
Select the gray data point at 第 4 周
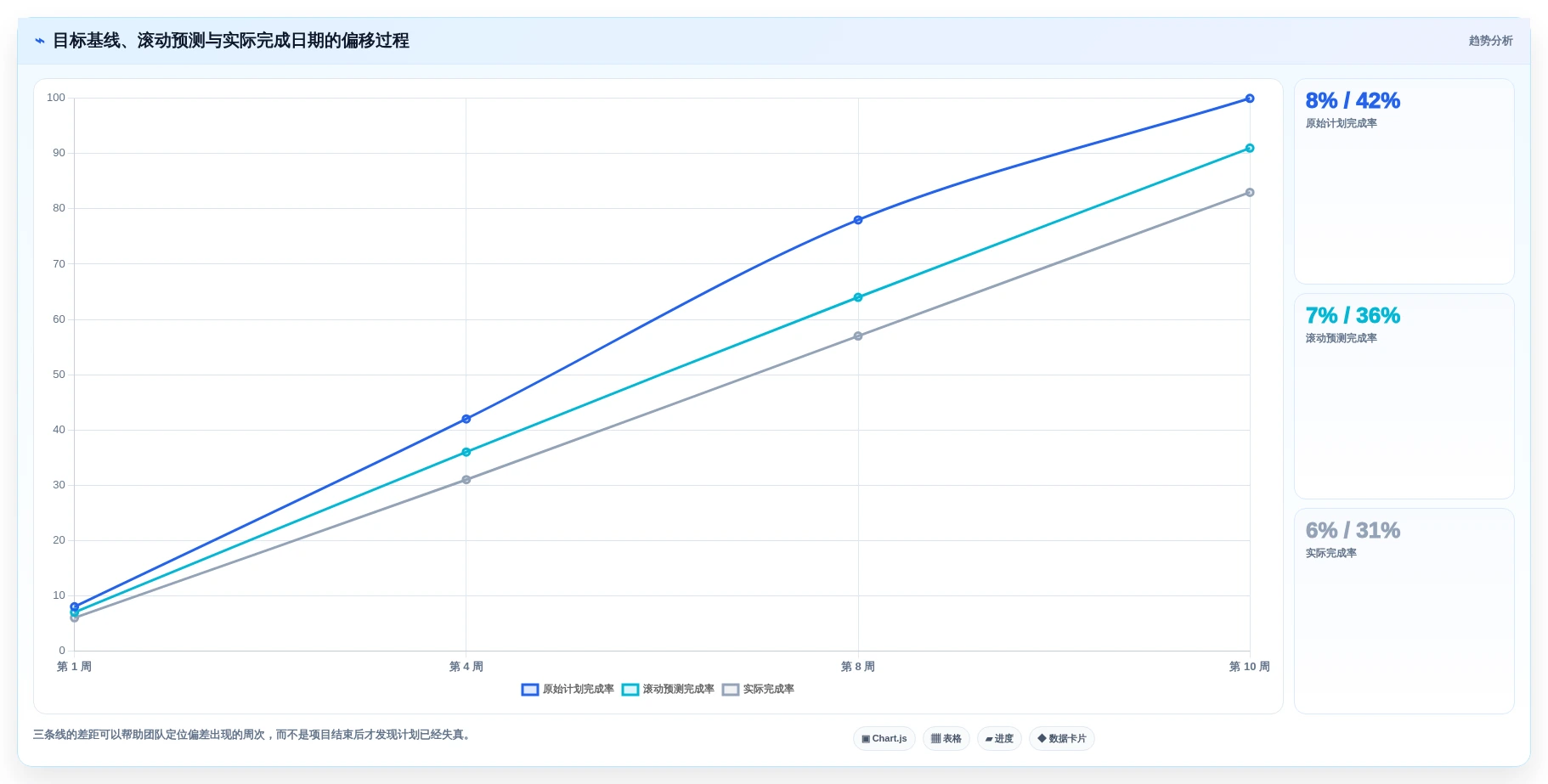(x=466, y=480)
